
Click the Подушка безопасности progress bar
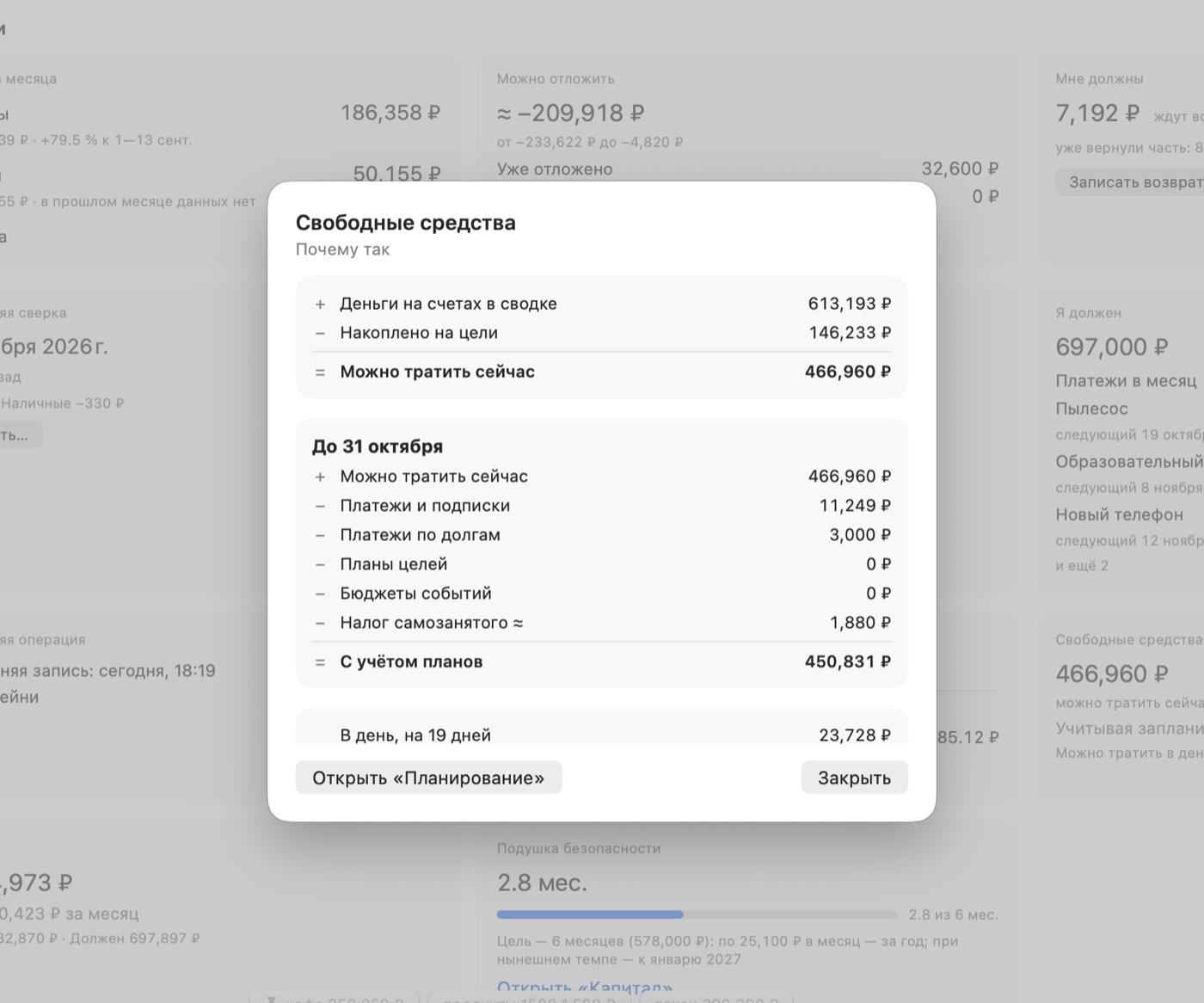click(x=697, y=914)
